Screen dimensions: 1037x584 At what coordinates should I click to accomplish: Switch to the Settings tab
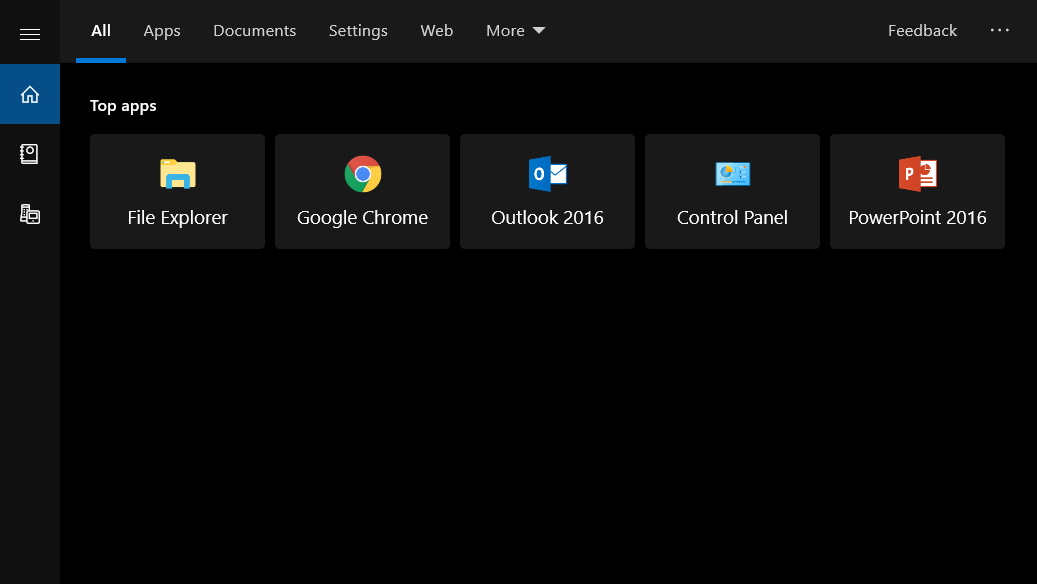tap(358, 31)
